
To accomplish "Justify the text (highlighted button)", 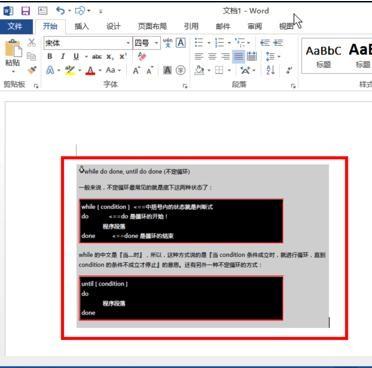I will [x=238, y=56].
